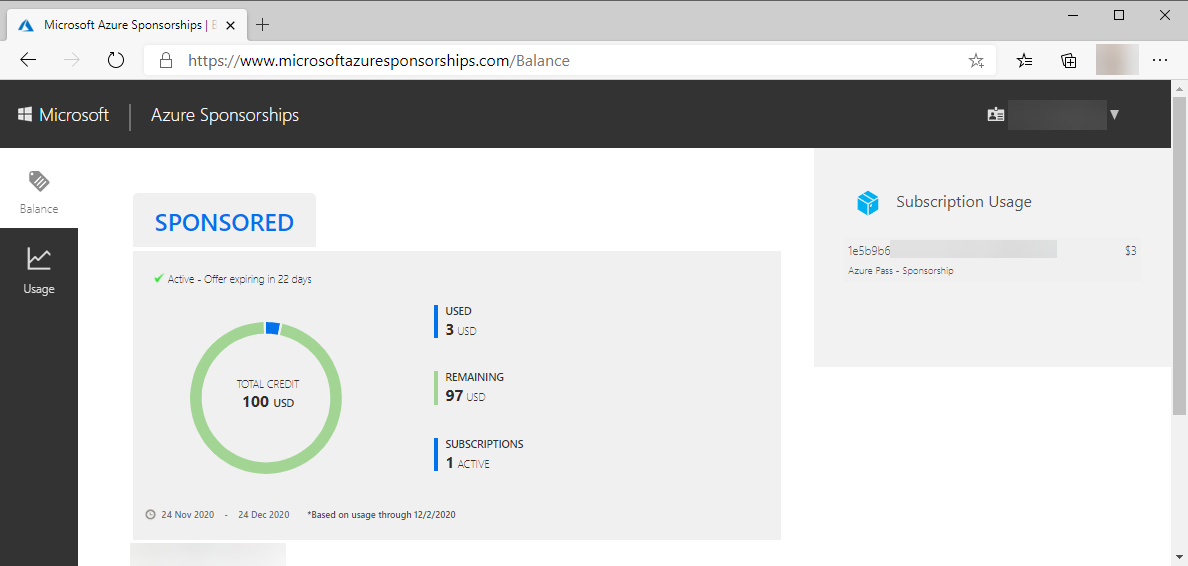The image size is (1188, 566).
Task: Click the Microsoft wordmark text
Action: click(x=74, y=115)
